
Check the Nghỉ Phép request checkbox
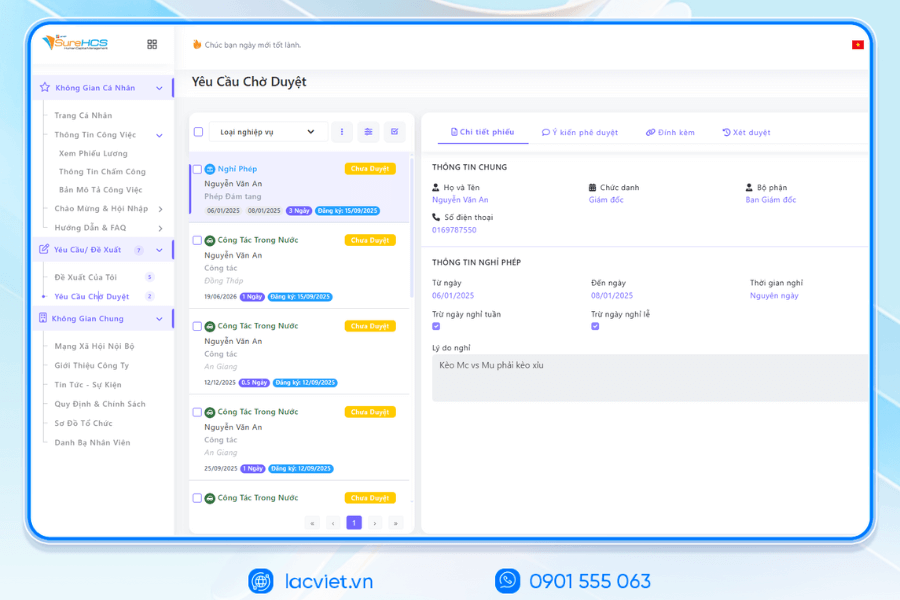197,169
